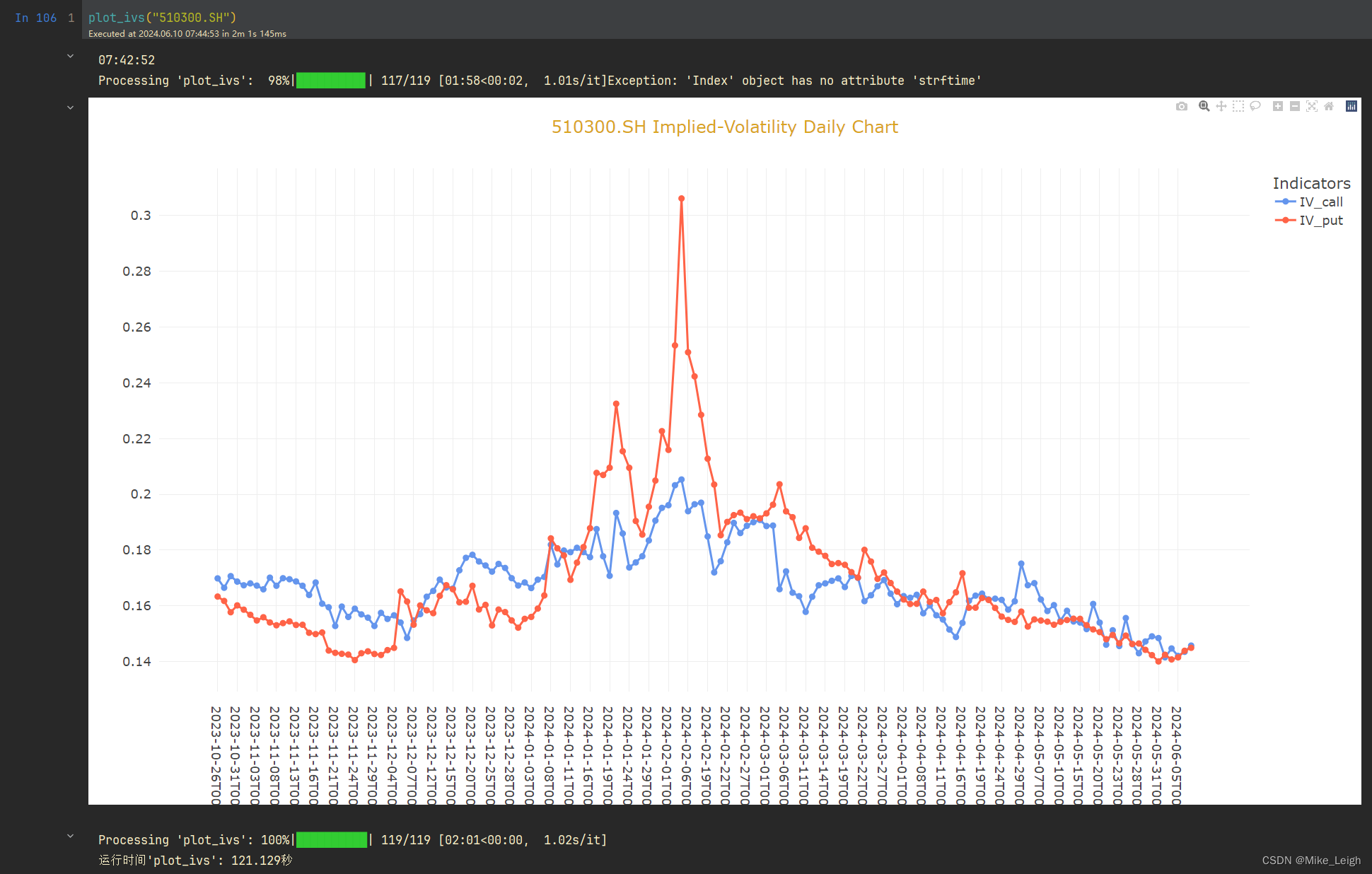The height and width of the screenshot is (874, 1372).
Task: Choose the Box Select tool
Action: (1238, 106)
